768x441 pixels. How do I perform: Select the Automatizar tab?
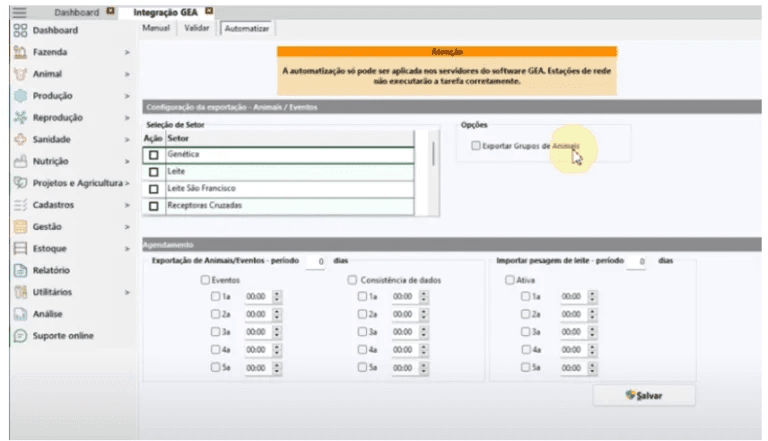247,28
